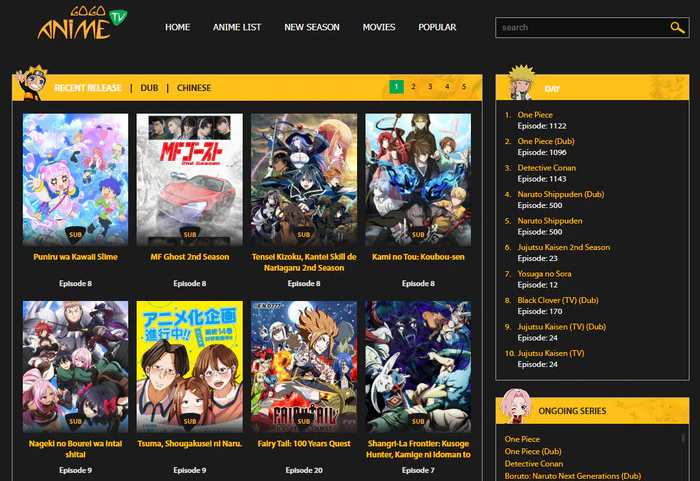Open One Piece in the DAY ranking
The width and height of the screenshot is (700, 481).
pyautogui.click(x=535, y=115)
